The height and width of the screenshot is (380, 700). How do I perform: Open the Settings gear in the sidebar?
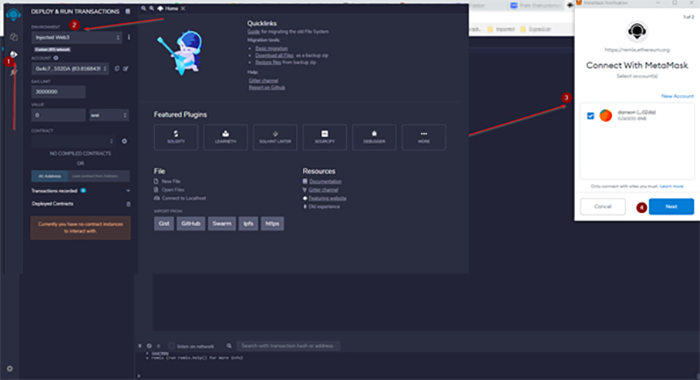(x=10, y=369)
